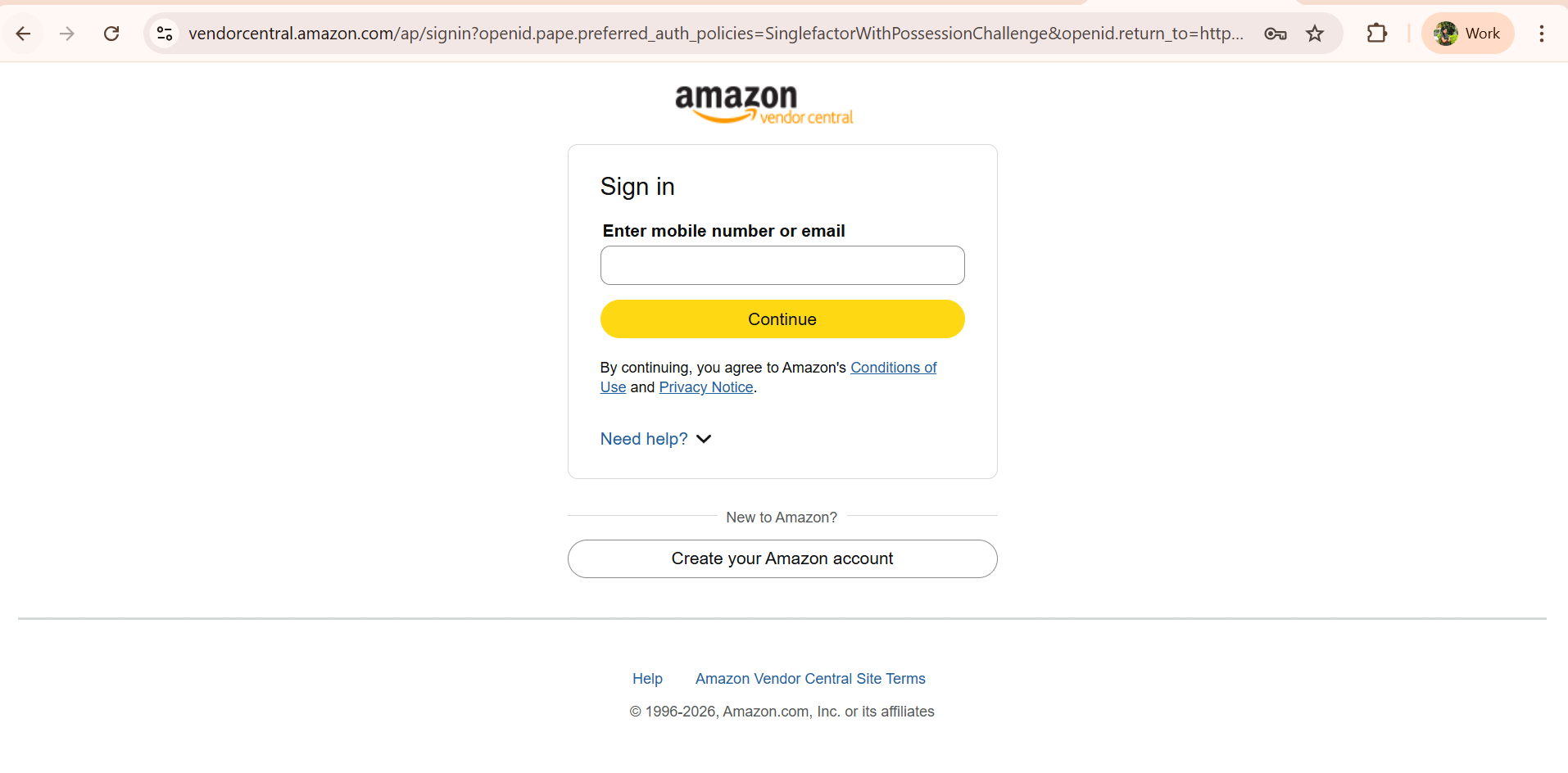Open Amazon Vendor Central Site Terms
The height and width of the screenshot is (773, 1568).
810,679
